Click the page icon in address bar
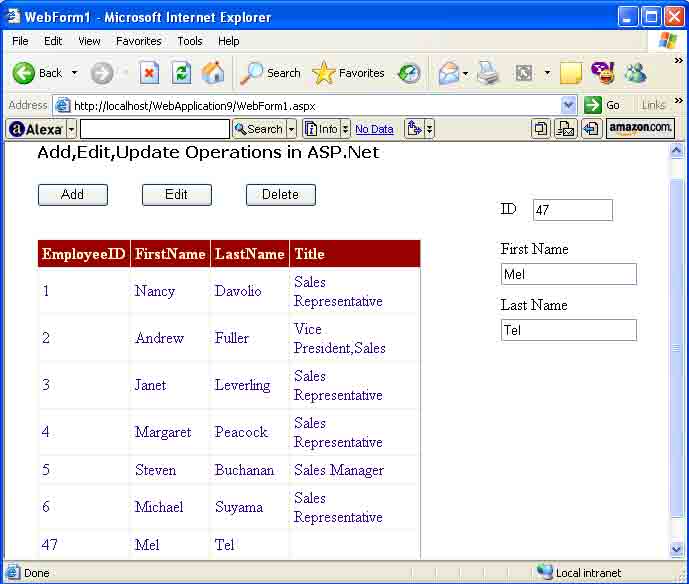The image size is (689, 584). 63,105
